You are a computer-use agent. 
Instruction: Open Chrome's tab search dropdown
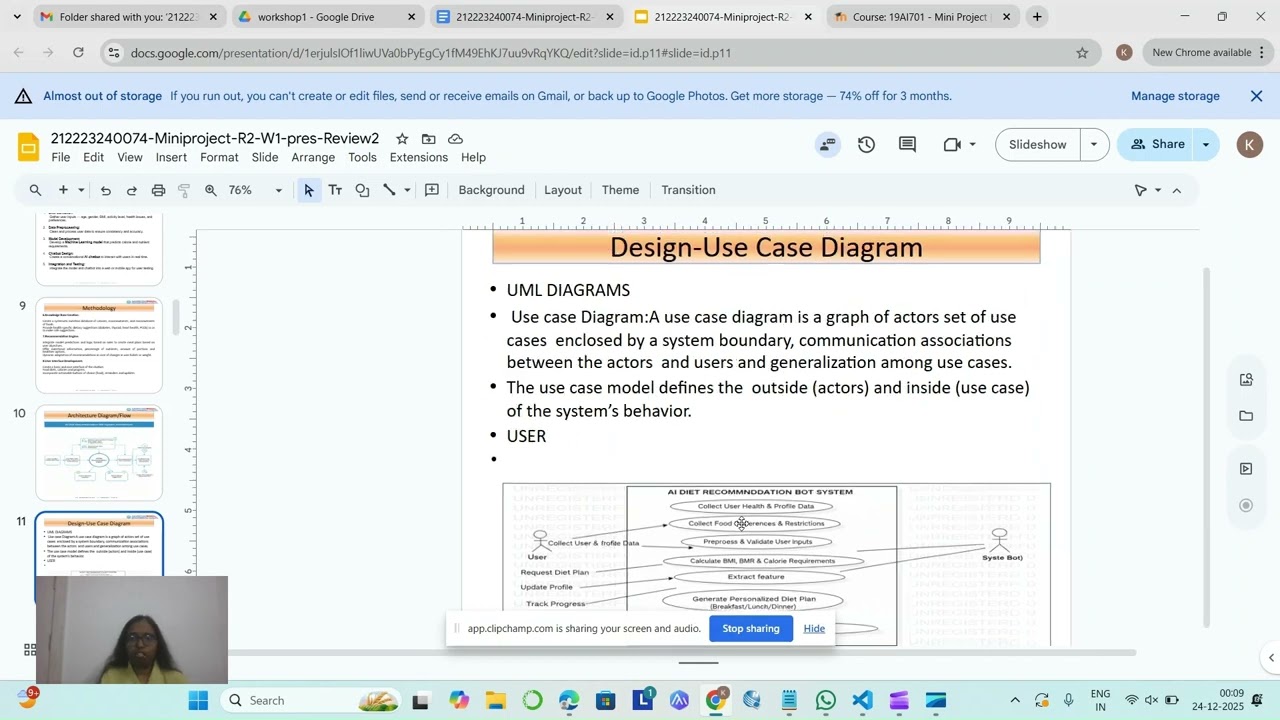[17, 17]
